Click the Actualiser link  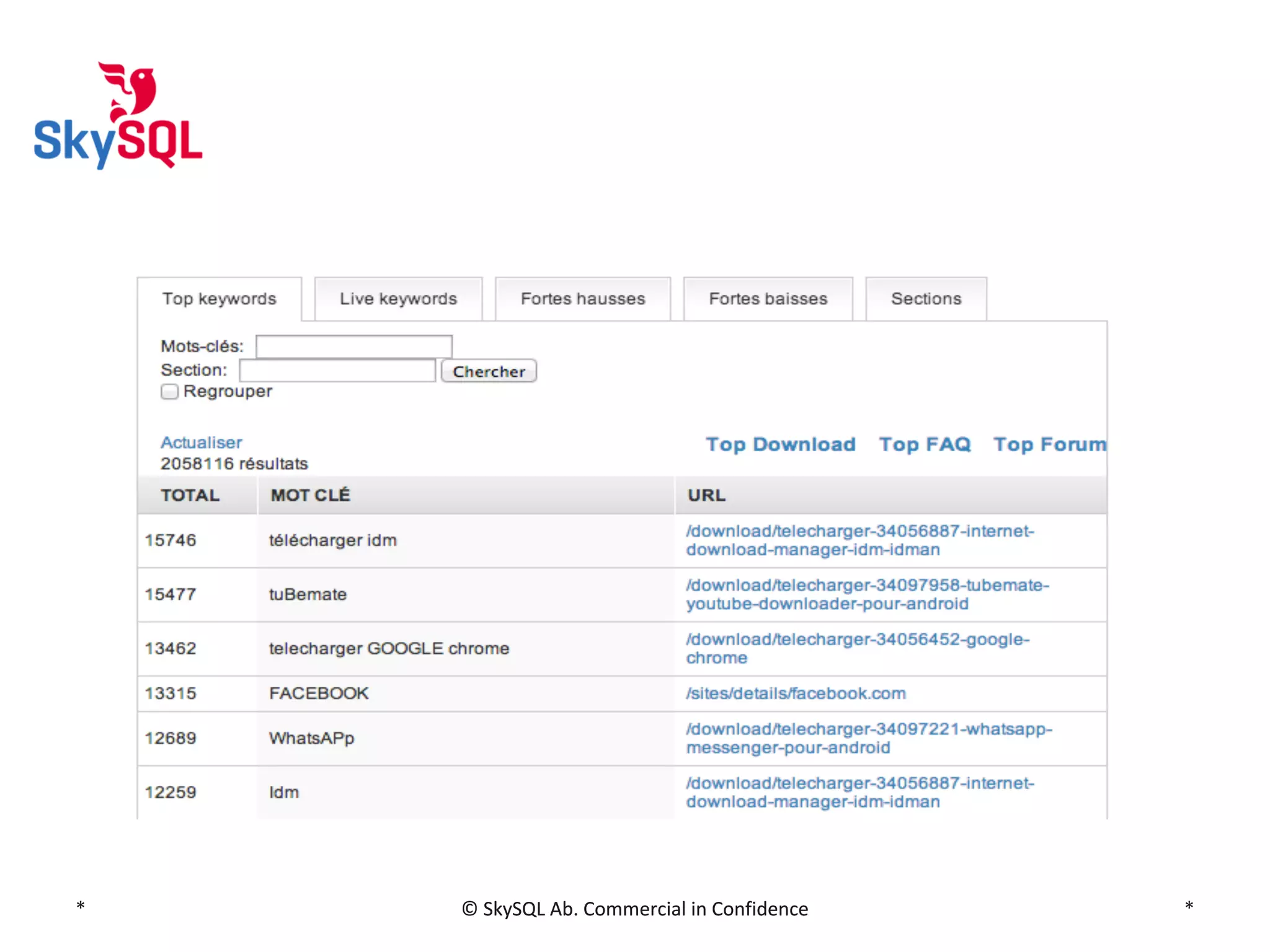(201, 443)
